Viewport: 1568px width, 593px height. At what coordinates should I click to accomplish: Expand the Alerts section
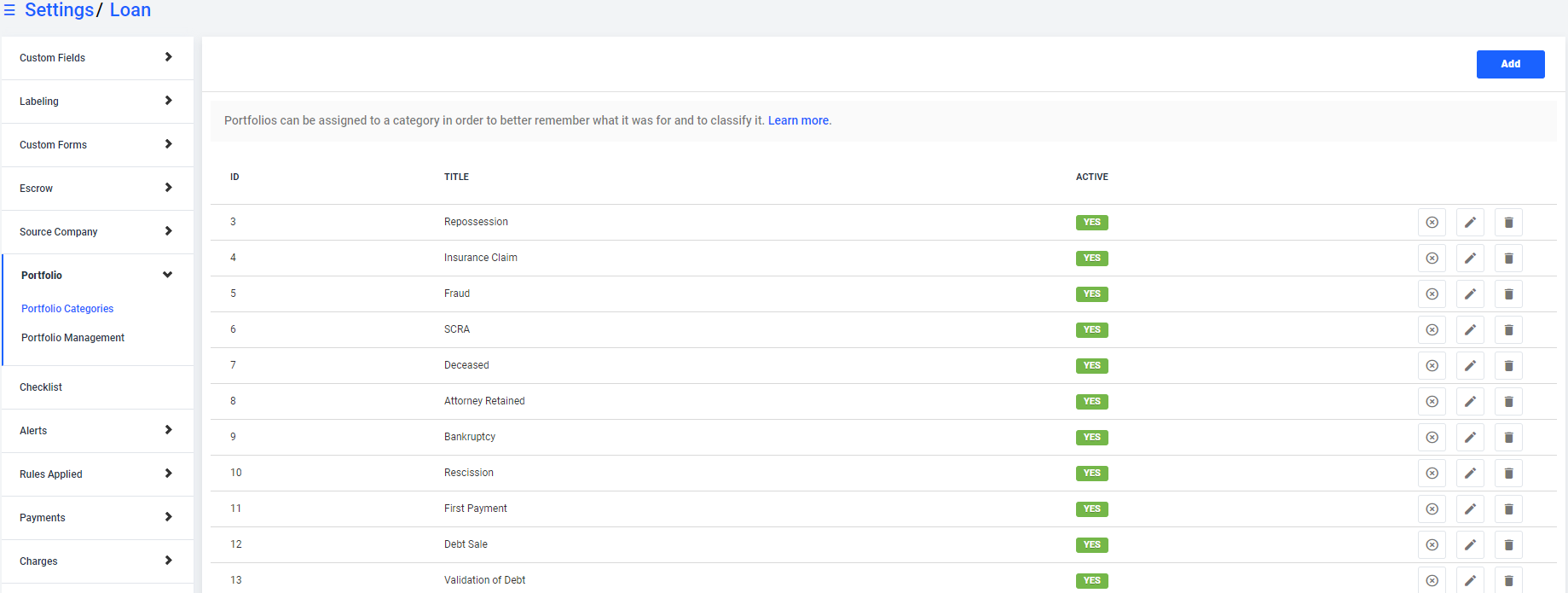point(97,431)
